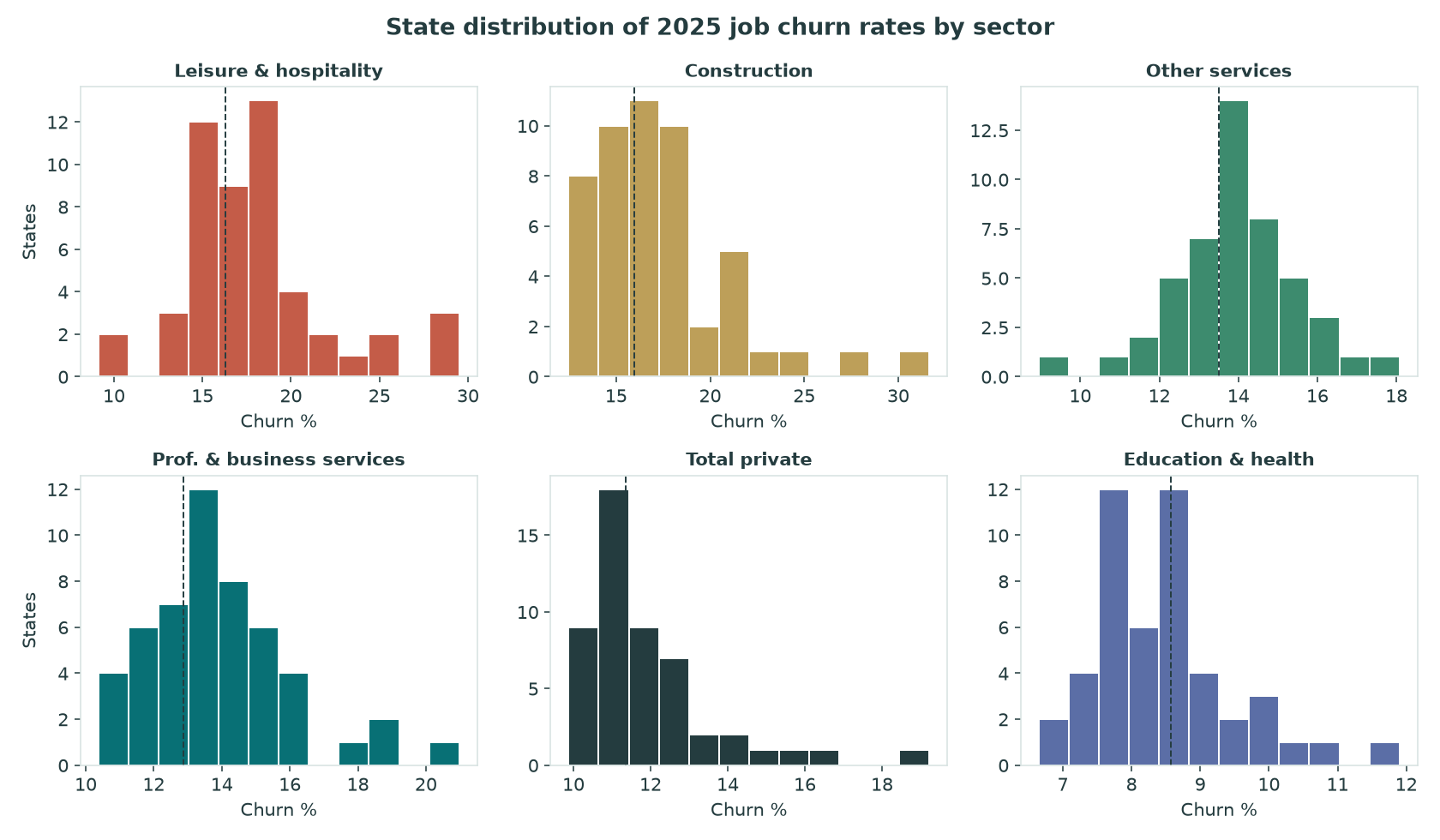Viewport: 1440px width, 840px height.
Task: Click the rightmost bar in Prof. & business services
Action: pyautogui.click(x=444, y=753)
